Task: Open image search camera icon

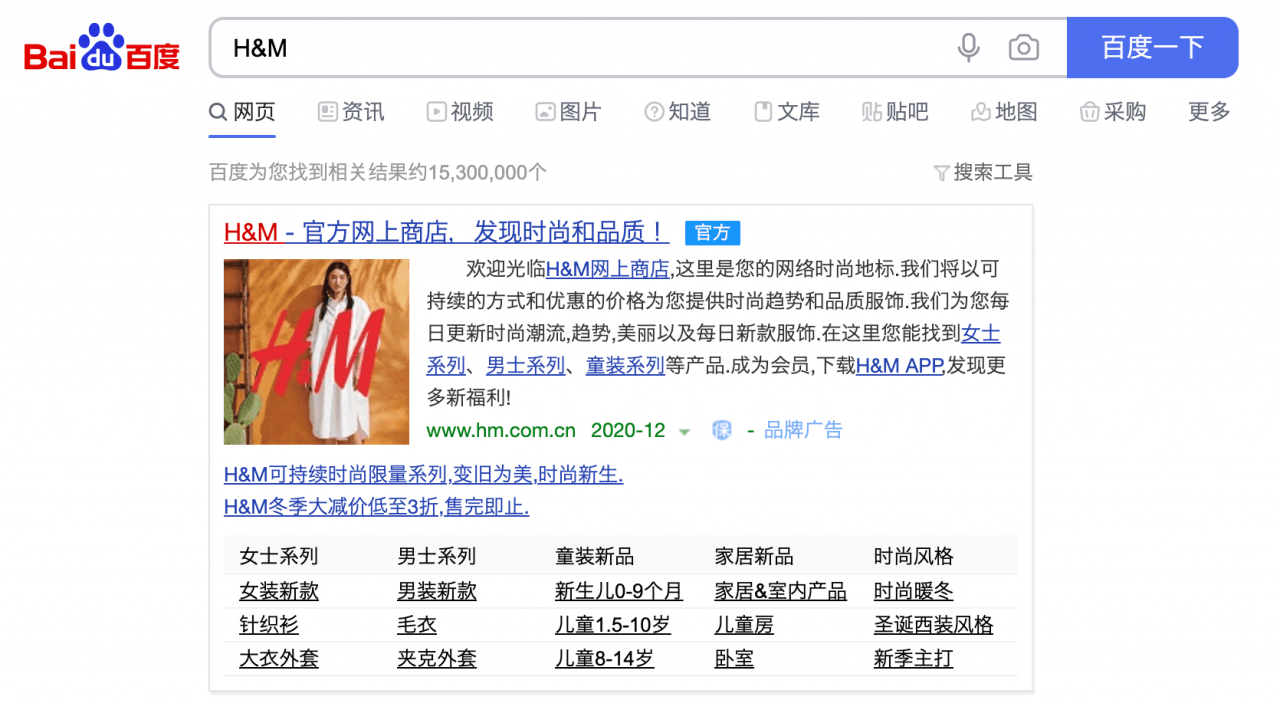Action: pos(1023,47)
